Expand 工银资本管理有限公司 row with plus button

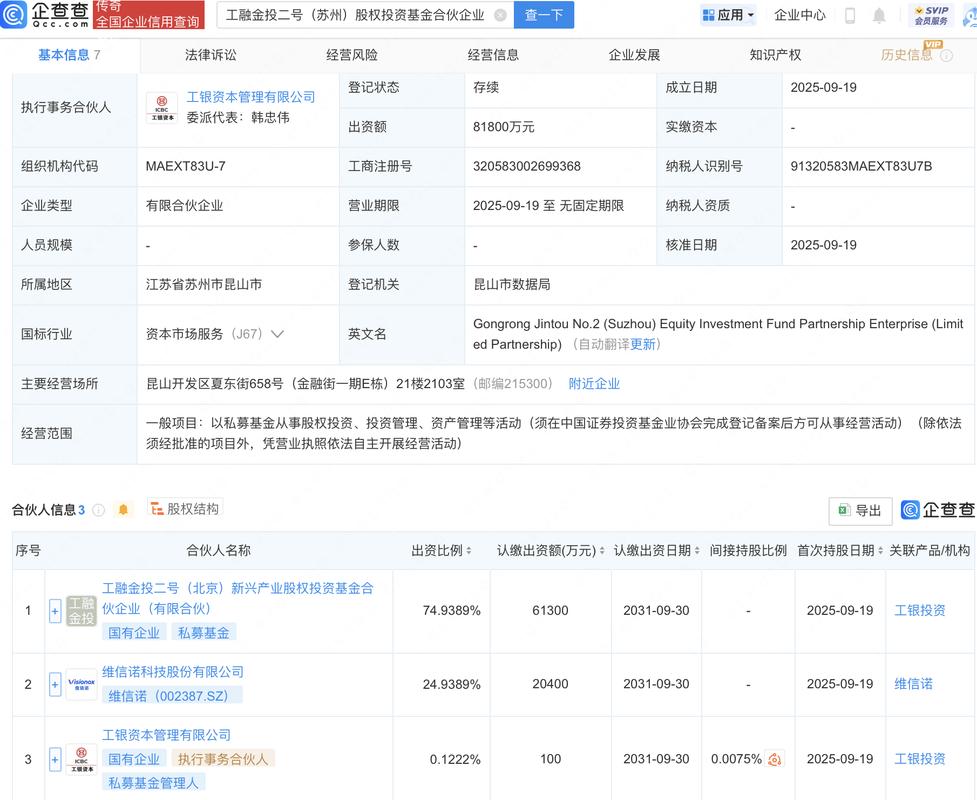tap(55, 759)
